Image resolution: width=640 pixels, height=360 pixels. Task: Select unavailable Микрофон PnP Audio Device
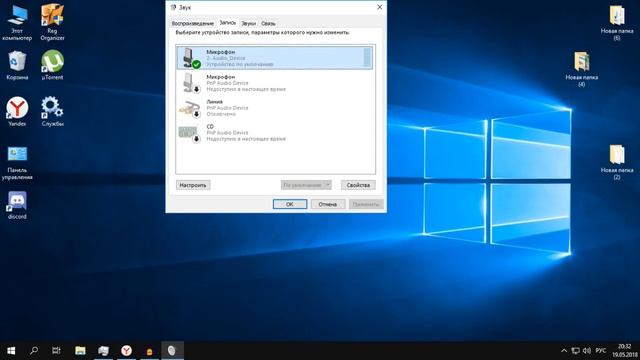(275, 82)
